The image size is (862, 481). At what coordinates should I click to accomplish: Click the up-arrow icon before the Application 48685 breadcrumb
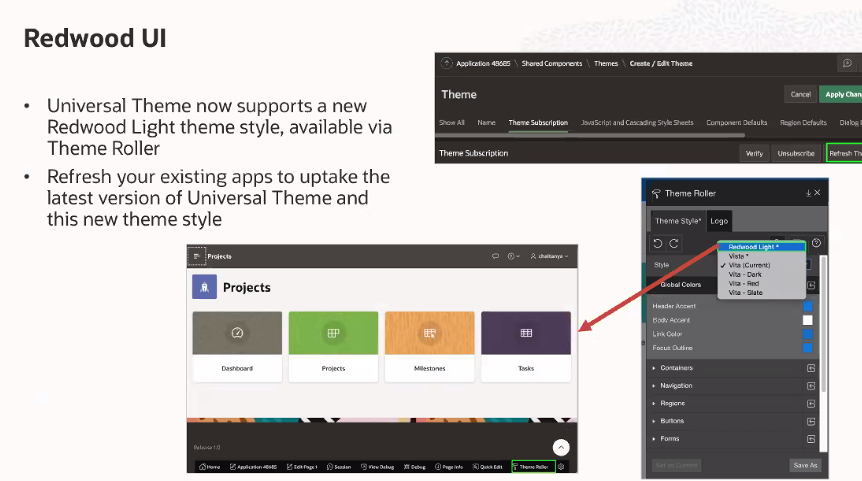(446, 63)
